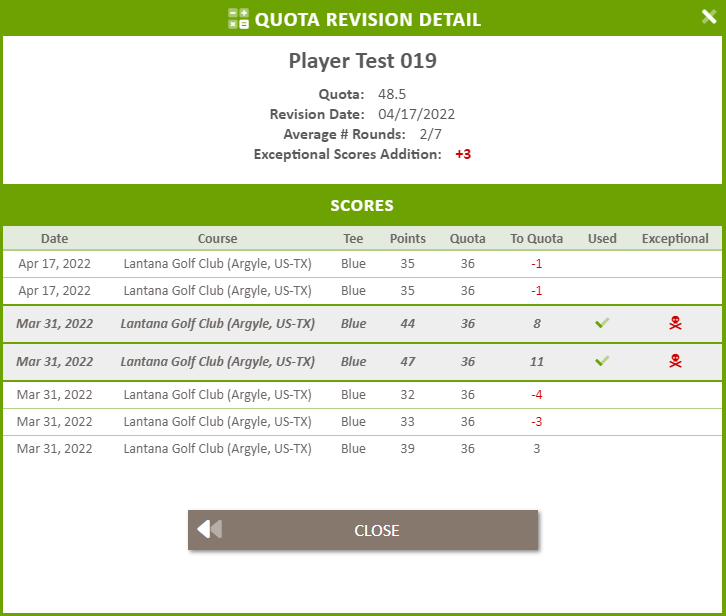Screen dimensions: 726x616
Task: Click the Quota Revision Detail title text
Action: [x=368, y=19]
